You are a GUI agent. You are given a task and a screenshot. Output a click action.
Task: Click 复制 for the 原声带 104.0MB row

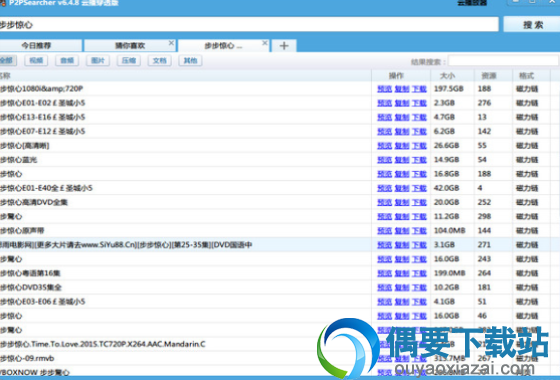(402, 231)
